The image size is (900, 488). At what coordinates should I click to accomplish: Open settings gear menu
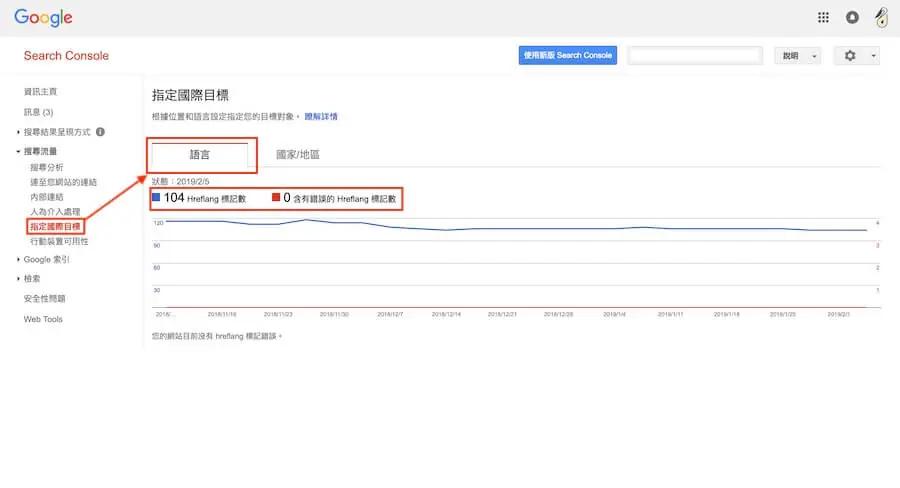tap(850, 56)
